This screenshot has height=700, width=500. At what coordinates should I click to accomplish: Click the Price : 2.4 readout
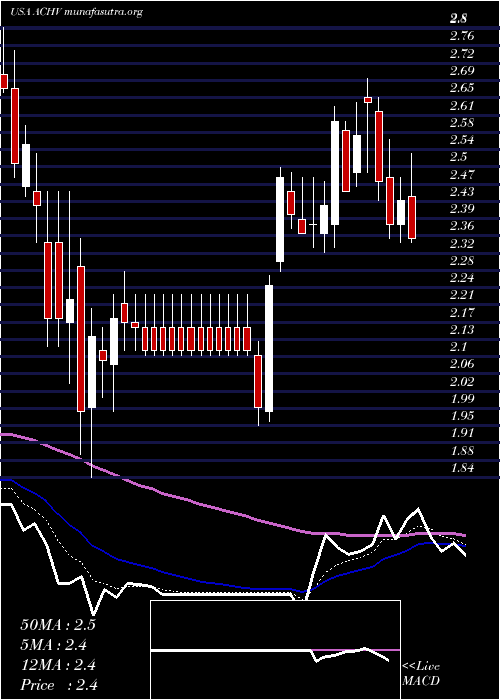coord(59,685)
